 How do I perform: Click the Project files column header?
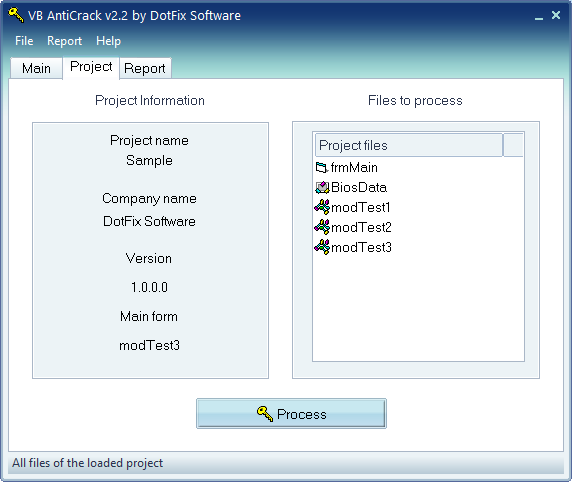[x=409, y=145]
